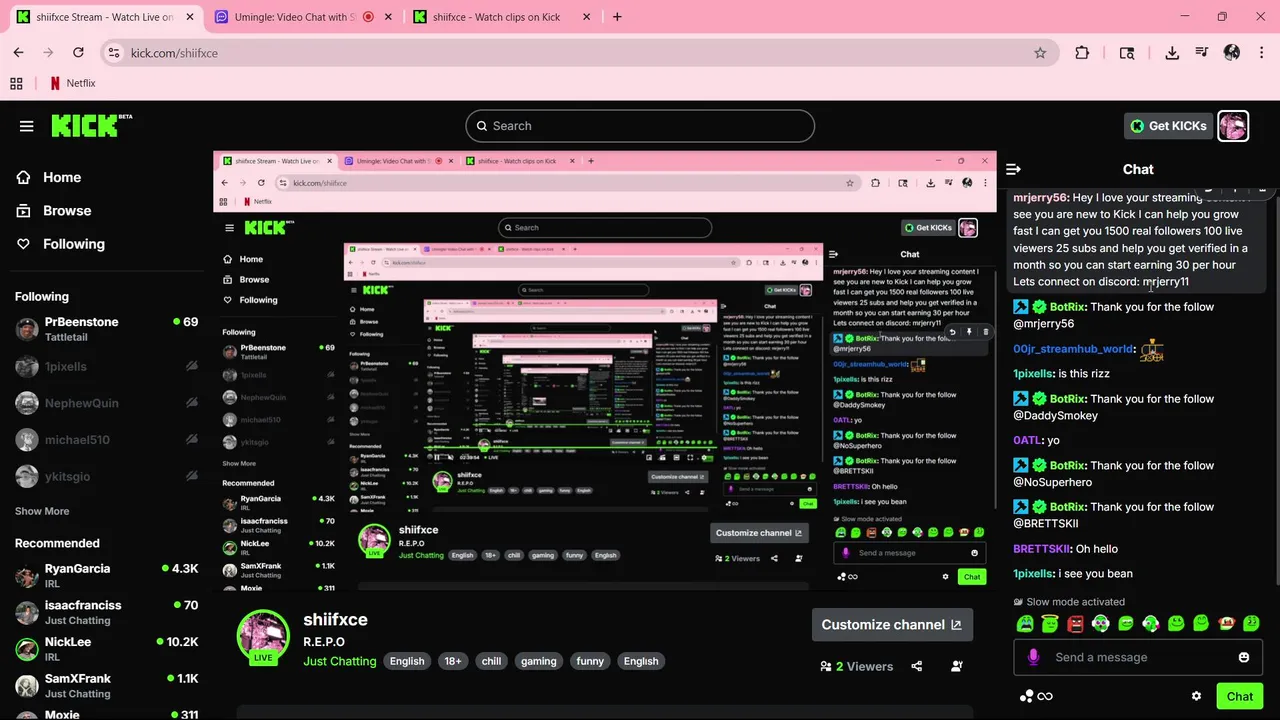Reload the page
This screenshot has height=720, width=1280.
click(78, 53)
